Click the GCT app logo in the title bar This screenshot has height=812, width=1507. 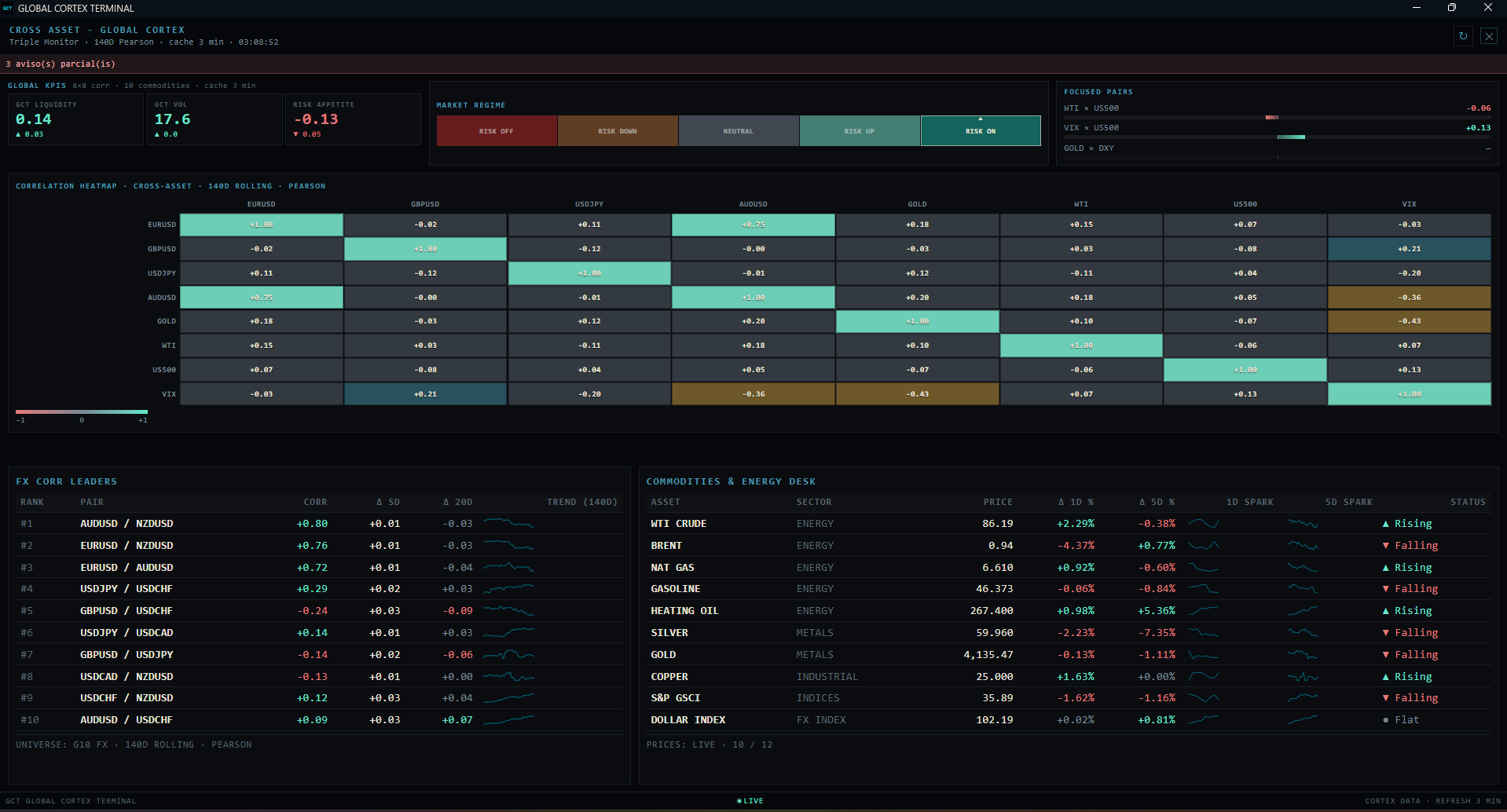pyautogui.click(x=8, y=8)
